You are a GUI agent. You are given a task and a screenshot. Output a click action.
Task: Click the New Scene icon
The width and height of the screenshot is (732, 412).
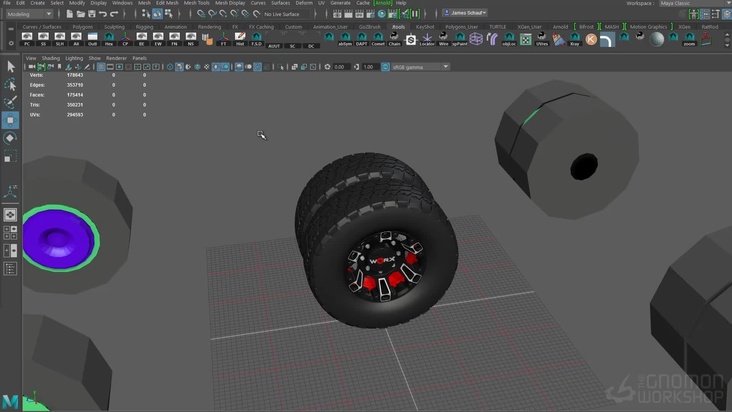click(x=70, y=14)
